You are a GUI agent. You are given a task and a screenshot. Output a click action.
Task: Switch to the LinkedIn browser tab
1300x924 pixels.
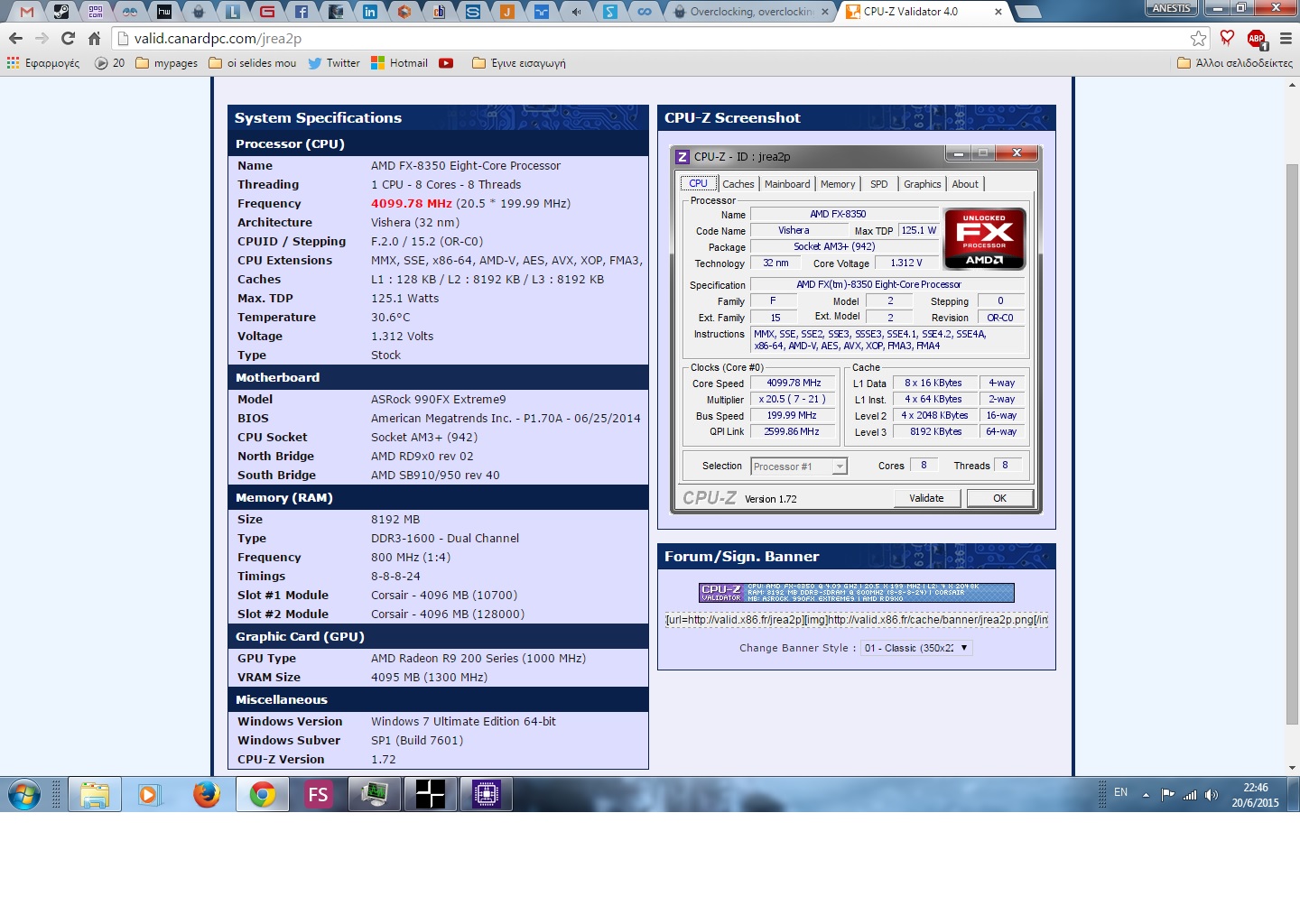pos(370,12)
